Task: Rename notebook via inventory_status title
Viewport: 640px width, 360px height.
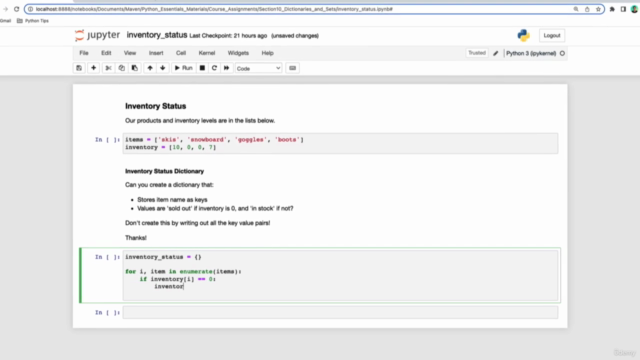Action: (157, 35)
